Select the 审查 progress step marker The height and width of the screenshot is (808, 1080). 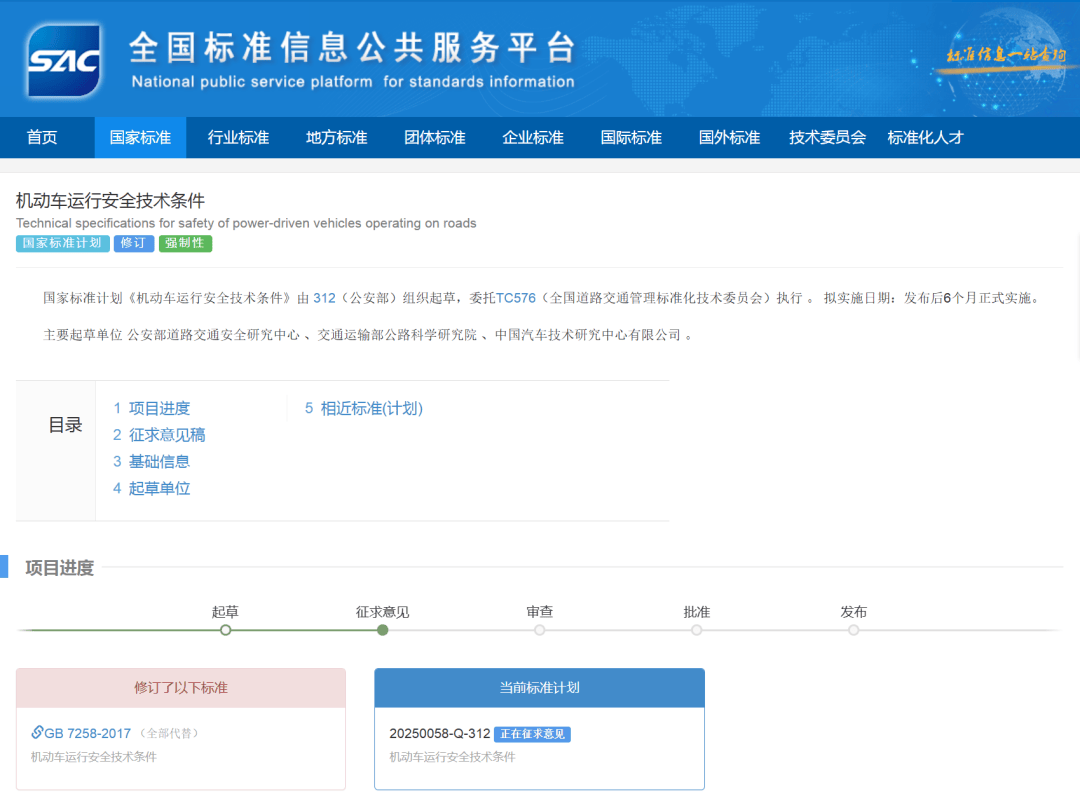tap(540, 630)
